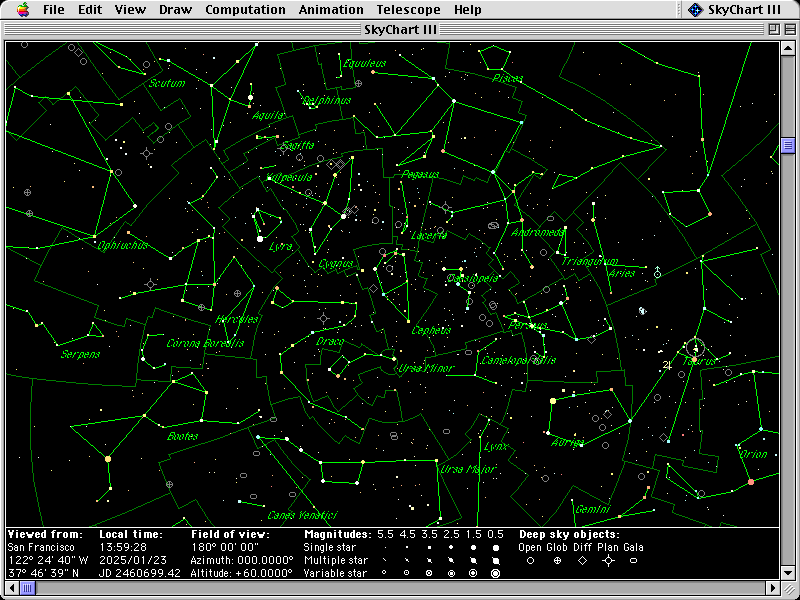Open the File menu
The height and width of the screenshot is (600, 800).
[x=54, y=9]
